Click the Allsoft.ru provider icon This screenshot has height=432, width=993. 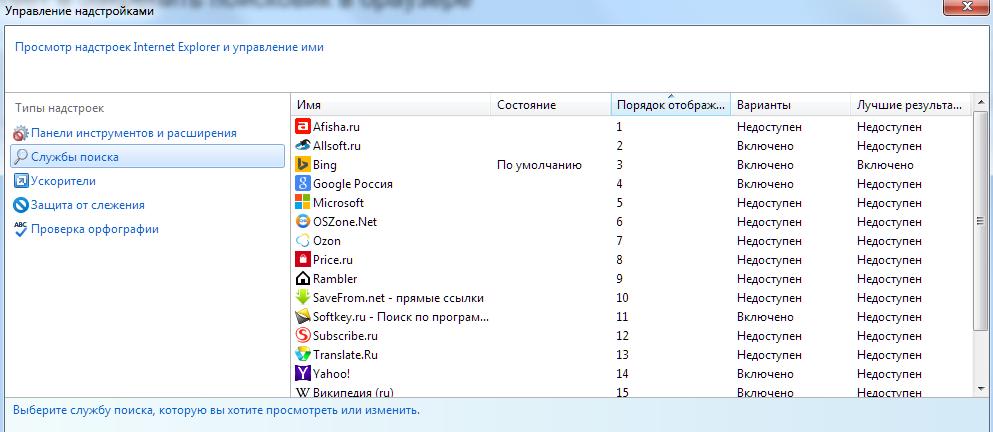point(303,146)
